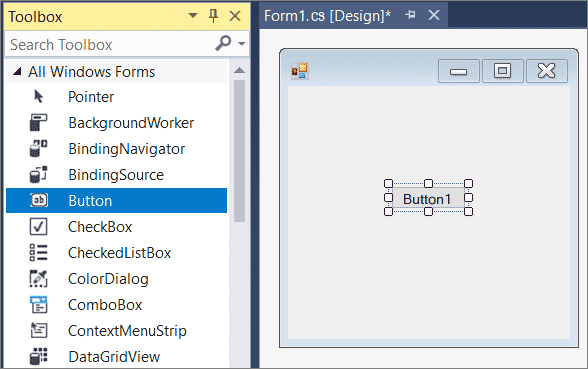588x369 pixels.
Task: Select ComboBox label in the Toolbox
Action: point(105,305)
